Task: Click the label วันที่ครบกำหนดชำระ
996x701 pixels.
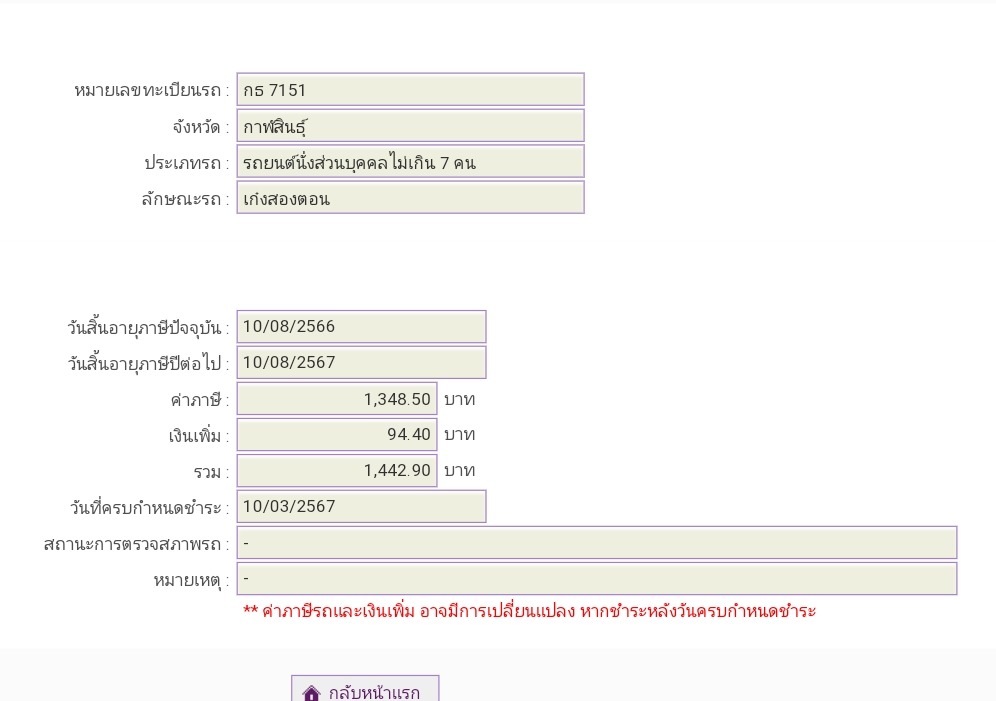Action: [x=149, y=508]
